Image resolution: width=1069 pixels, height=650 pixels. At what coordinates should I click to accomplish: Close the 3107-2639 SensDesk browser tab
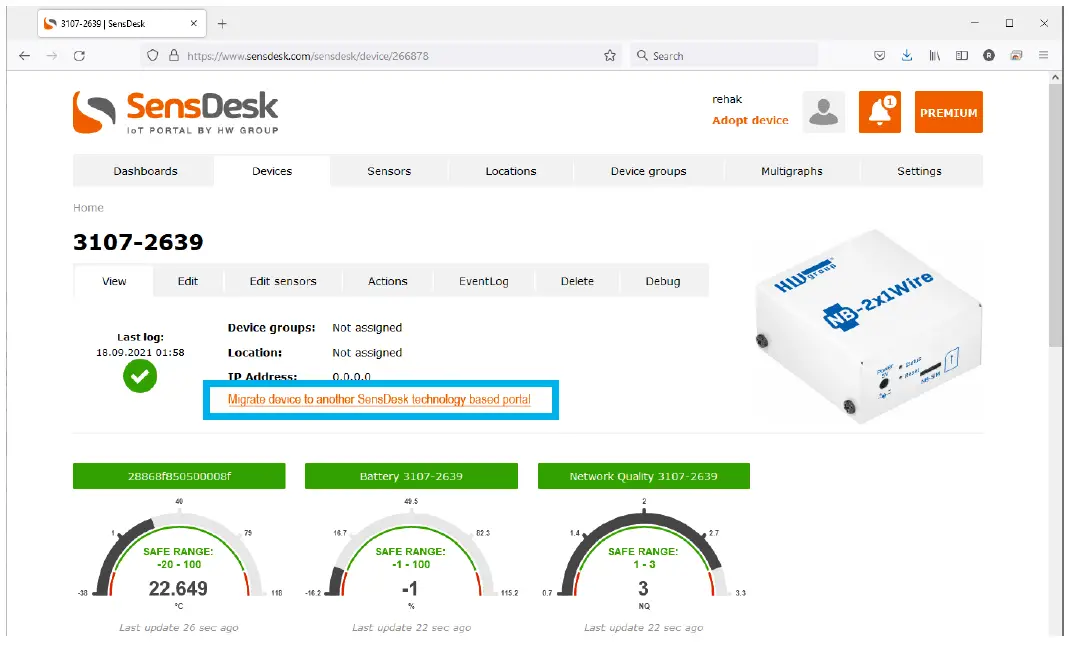point(194,23)
